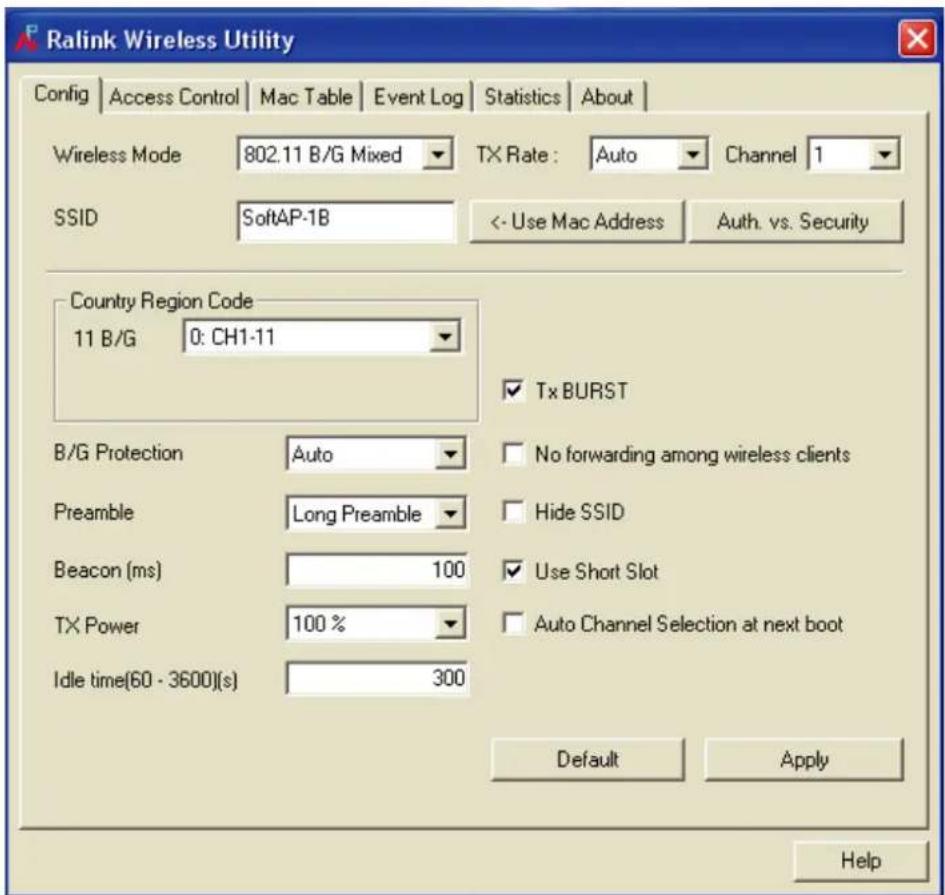Click the Default button
The height and width of the screenshot is (895, 945).
pos(587,759)
